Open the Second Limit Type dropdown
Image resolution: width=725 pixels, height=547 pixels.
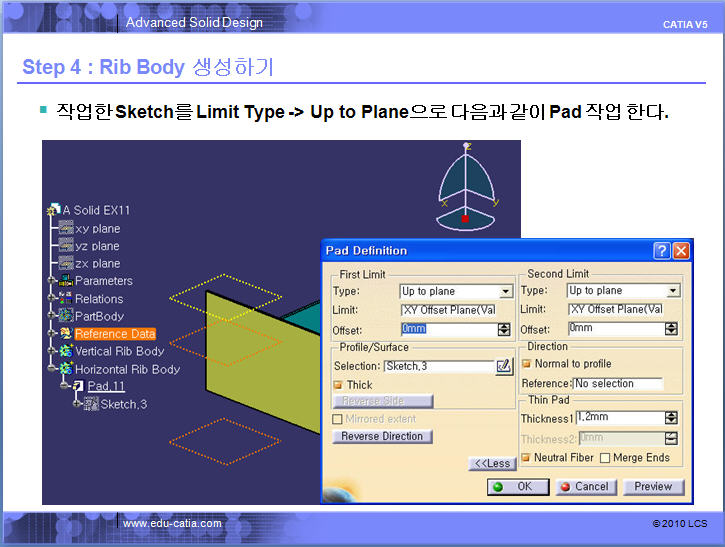click(673, 291)
